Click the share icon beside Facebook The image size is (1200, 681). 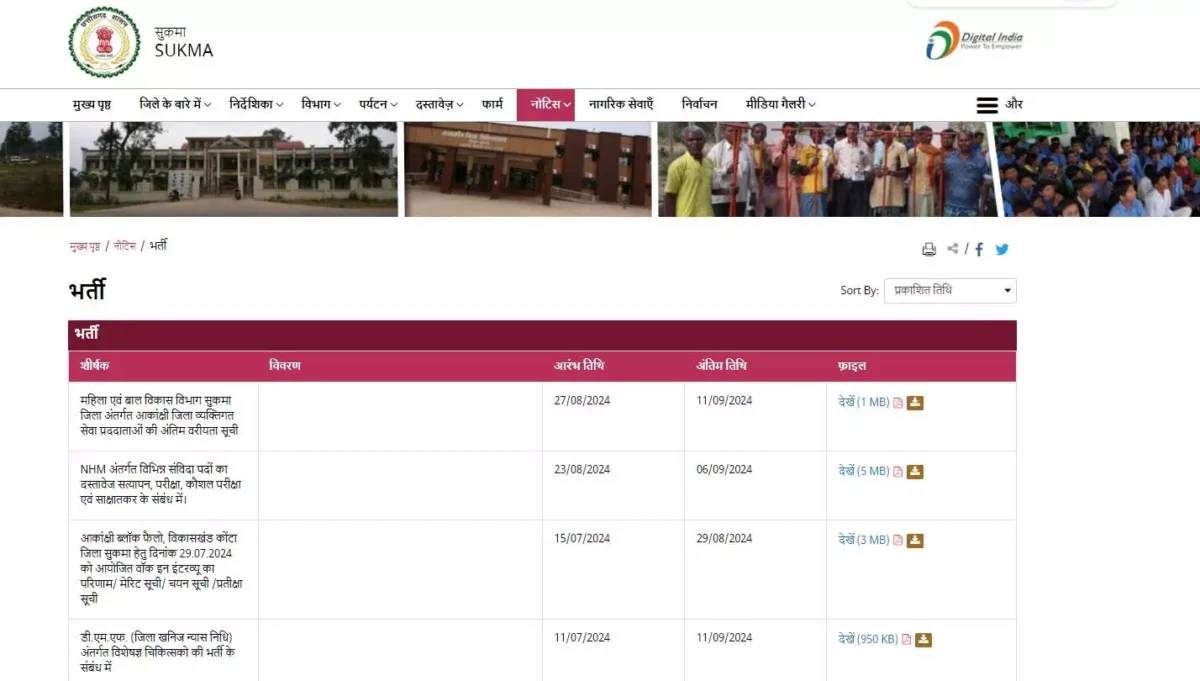(x=953, y=249)
